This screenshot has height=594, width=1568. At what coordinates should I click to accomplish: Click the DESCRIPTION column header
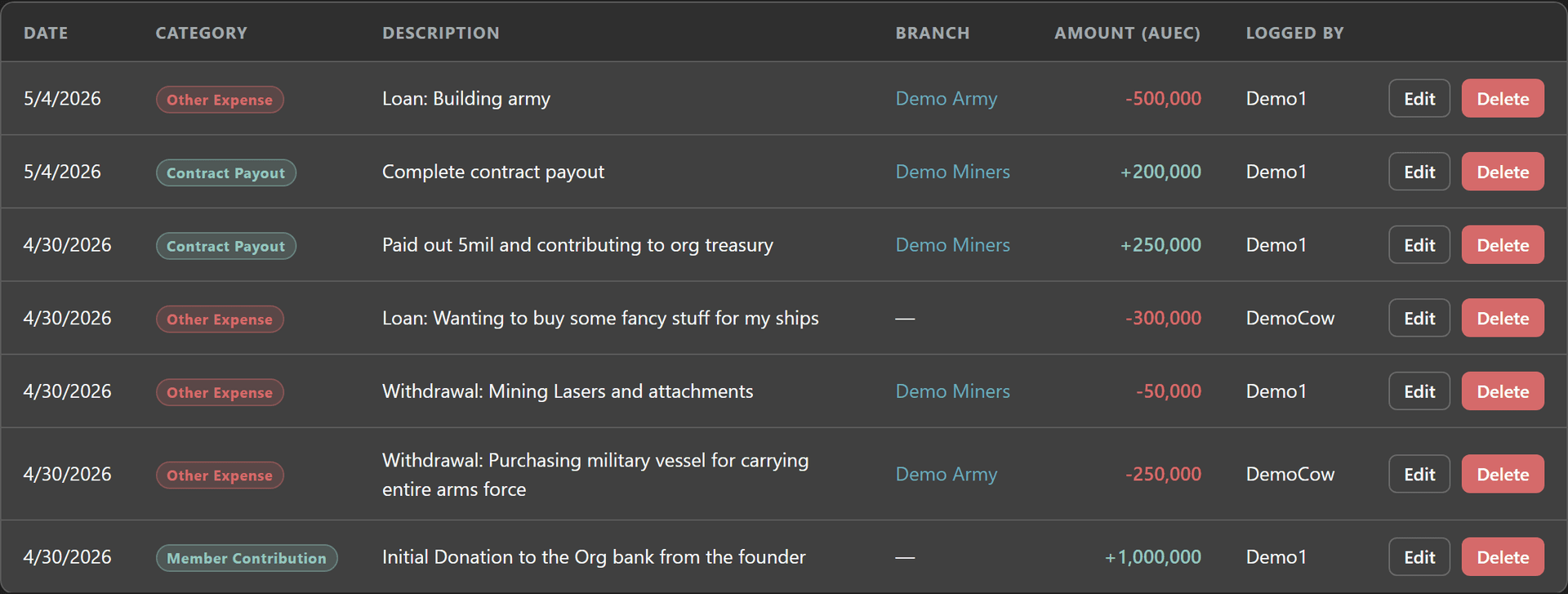pos(441,33)
